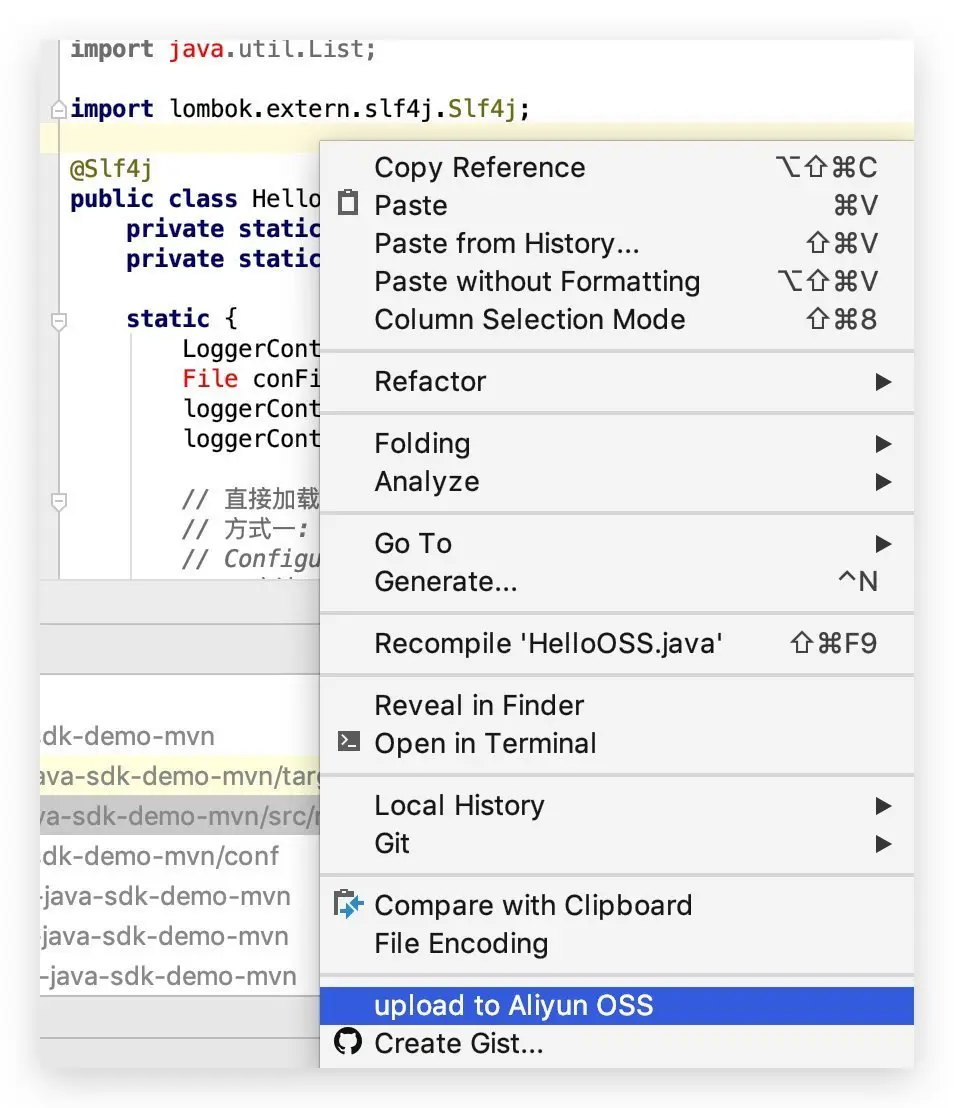Expand the Refactor submenu arrow
The height and width of the screenshot is (1108, 954).
tap(882, 381)
